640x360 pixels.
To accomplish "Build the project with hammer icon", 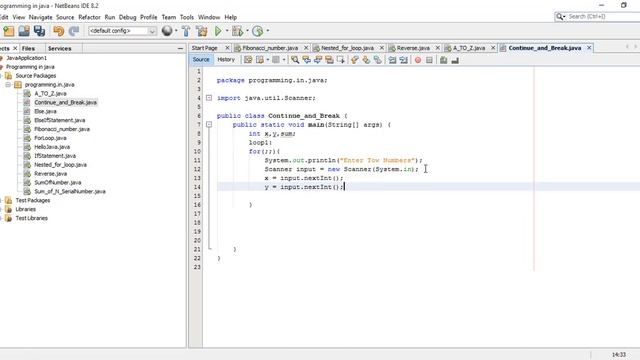I will 186,31.
